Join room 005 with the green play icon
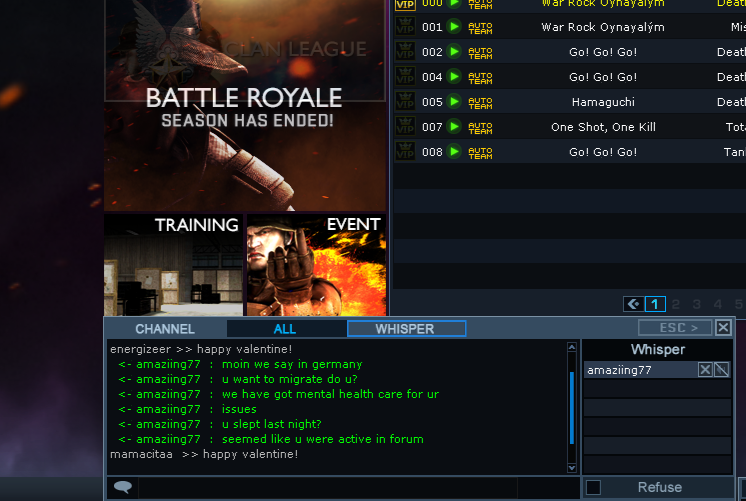Viewport: 746px width, 501px height. pyautogui.click(x=454, y=101)
